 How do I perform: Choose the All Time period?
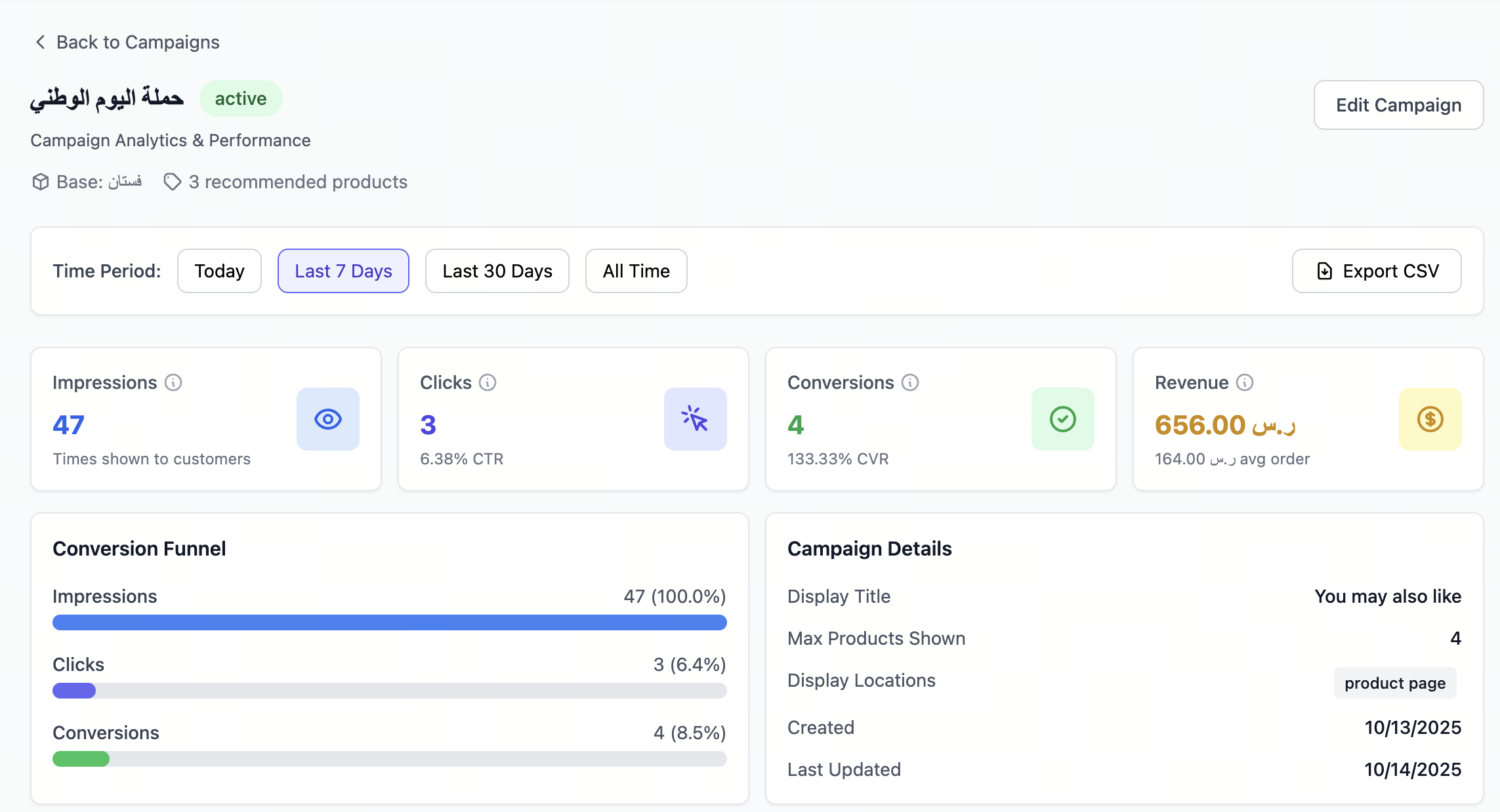(636, 271)
